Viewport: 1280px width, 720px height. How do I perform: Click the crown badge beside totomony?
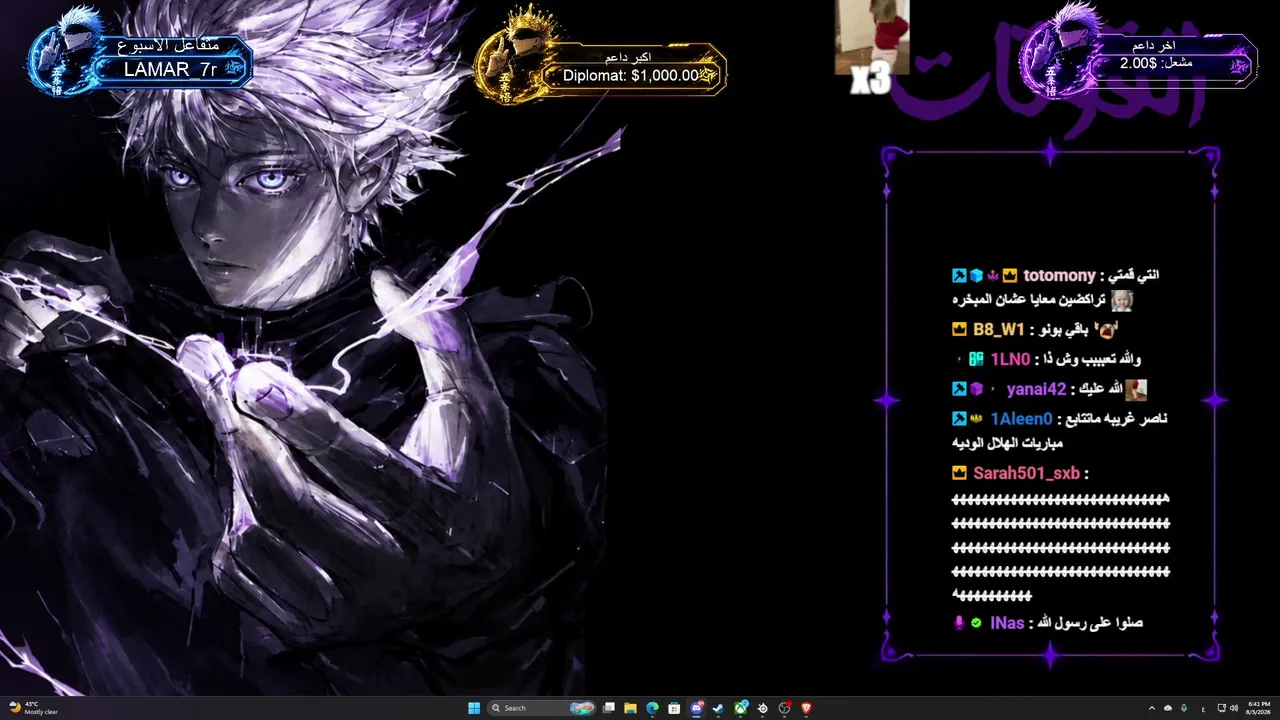[1009, 275]
